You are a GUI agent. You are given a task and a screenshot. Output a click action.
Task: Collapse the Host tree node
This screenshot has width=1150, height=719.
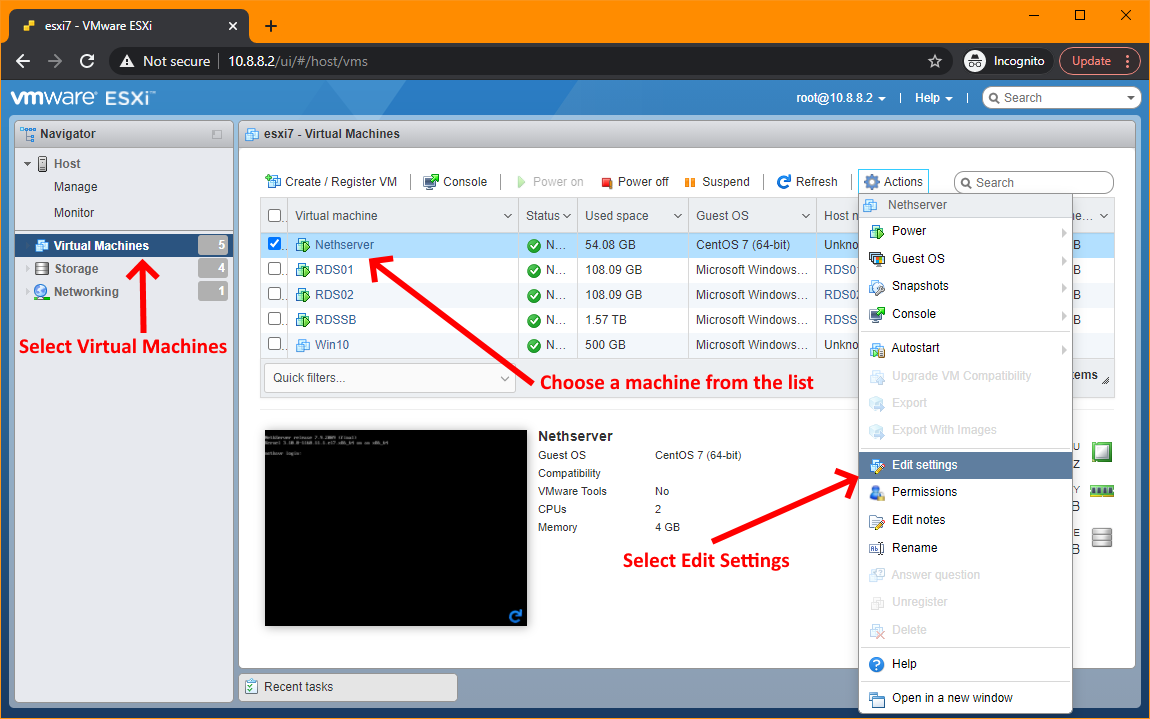tap(27, 164)
